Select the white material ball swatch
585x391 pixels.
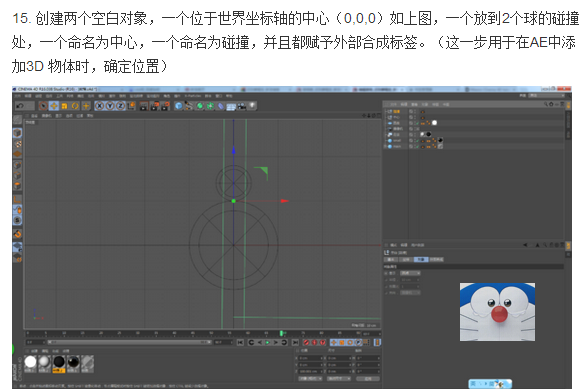pos(30,362)
